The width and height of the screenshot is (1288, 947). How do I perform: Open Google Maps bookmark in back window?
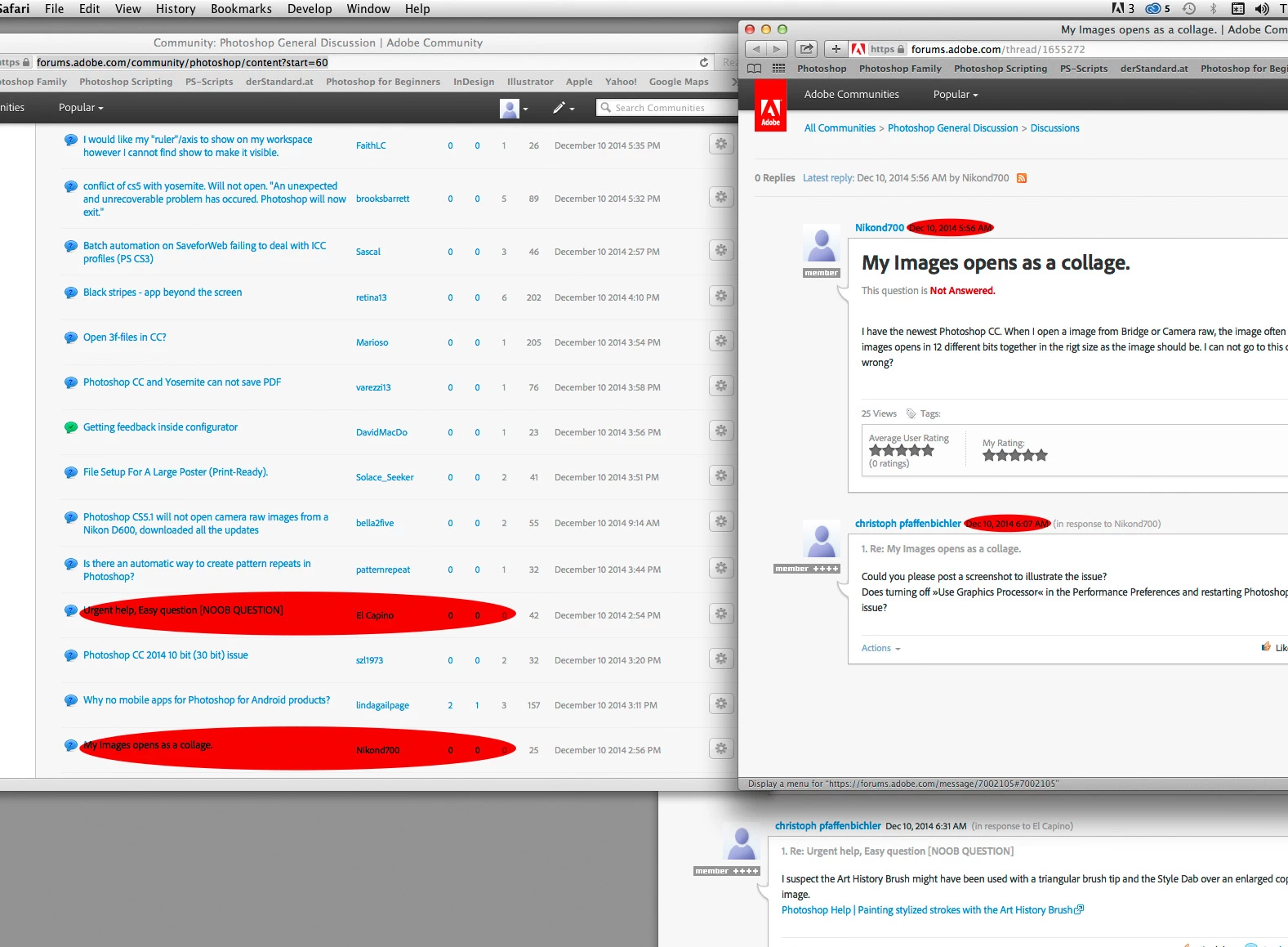click(x=679, y=82)
